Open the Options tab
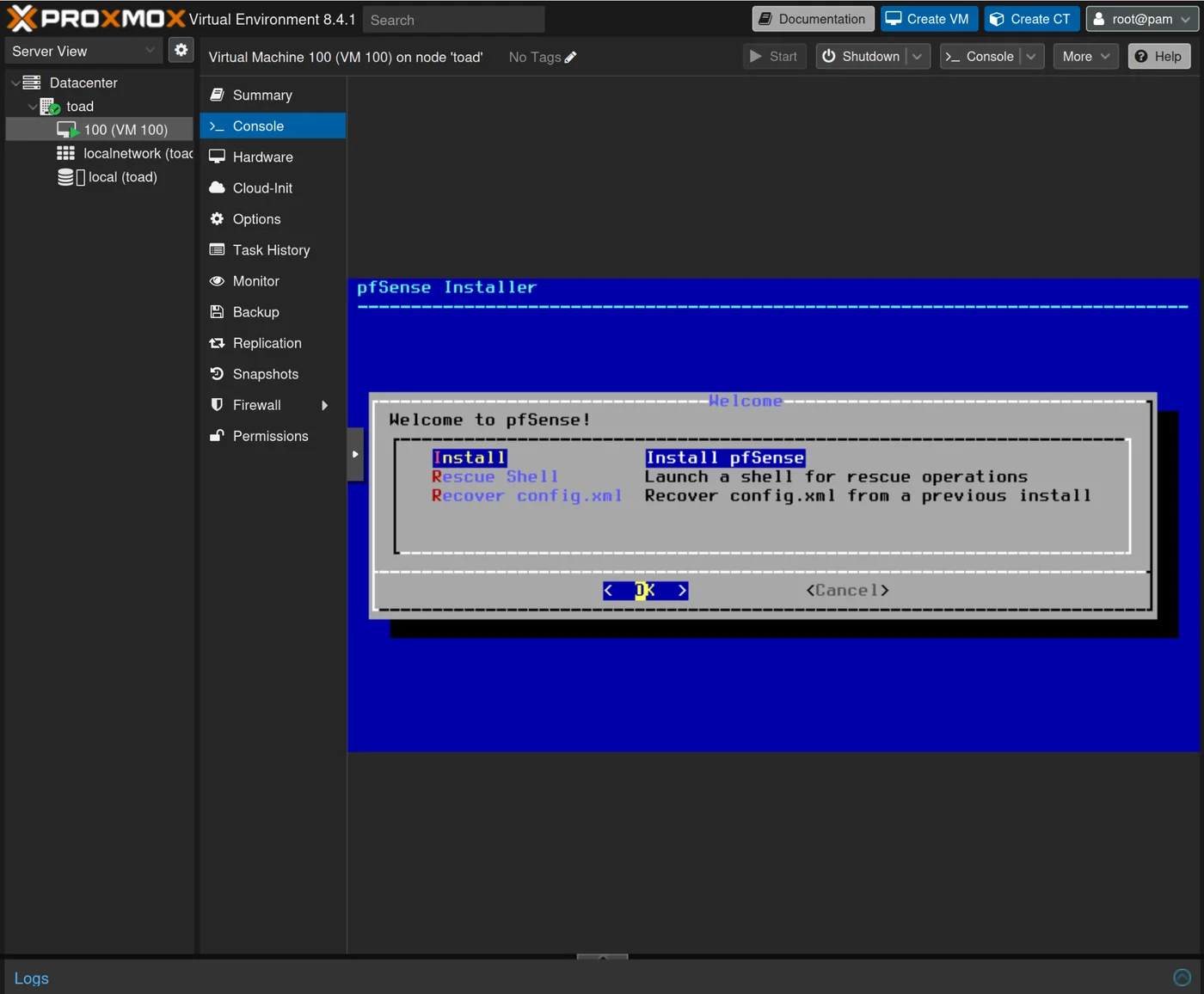 (x=255, y=218)
